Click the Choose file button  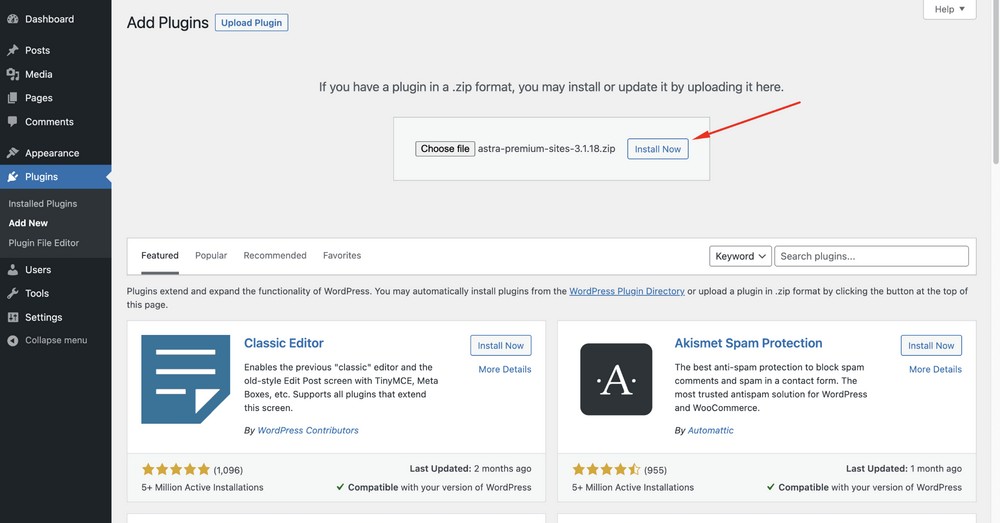[x=445, y=149]
